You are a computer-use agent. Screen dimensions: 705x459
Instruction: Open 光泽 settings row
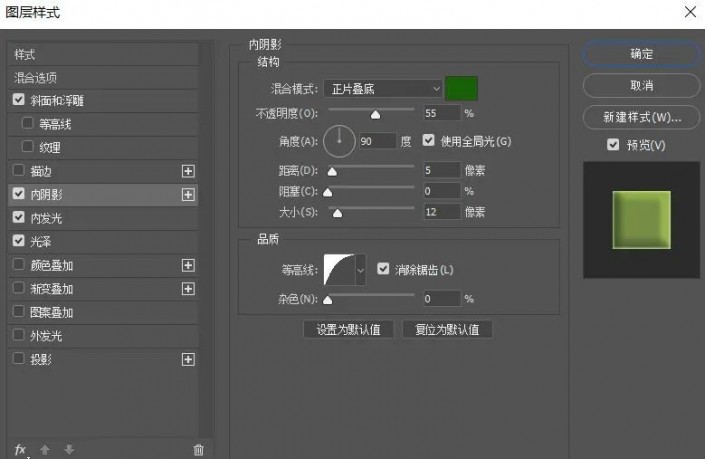point(103,242)
